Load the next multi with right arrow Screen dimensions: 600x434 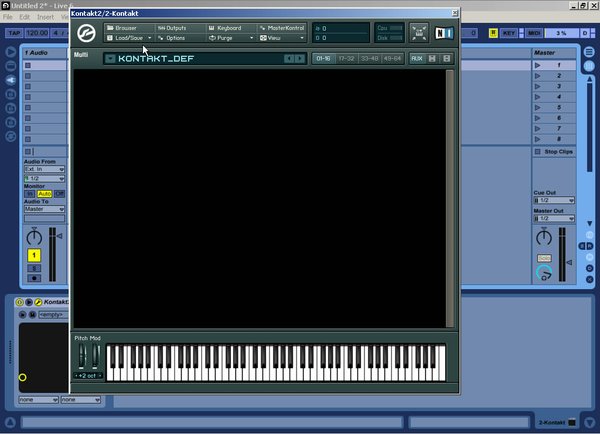point(300,59)
